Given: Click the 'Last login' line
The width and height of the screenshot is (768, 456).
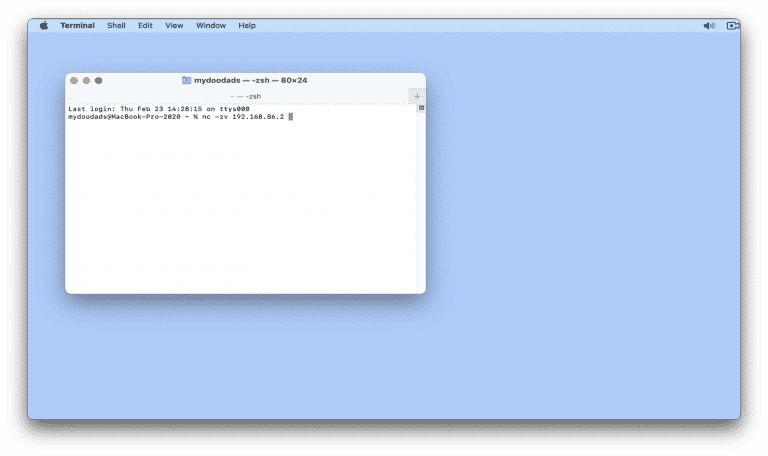Looking at the screenshot, I should pyautogui.click(x=159, y=109).
